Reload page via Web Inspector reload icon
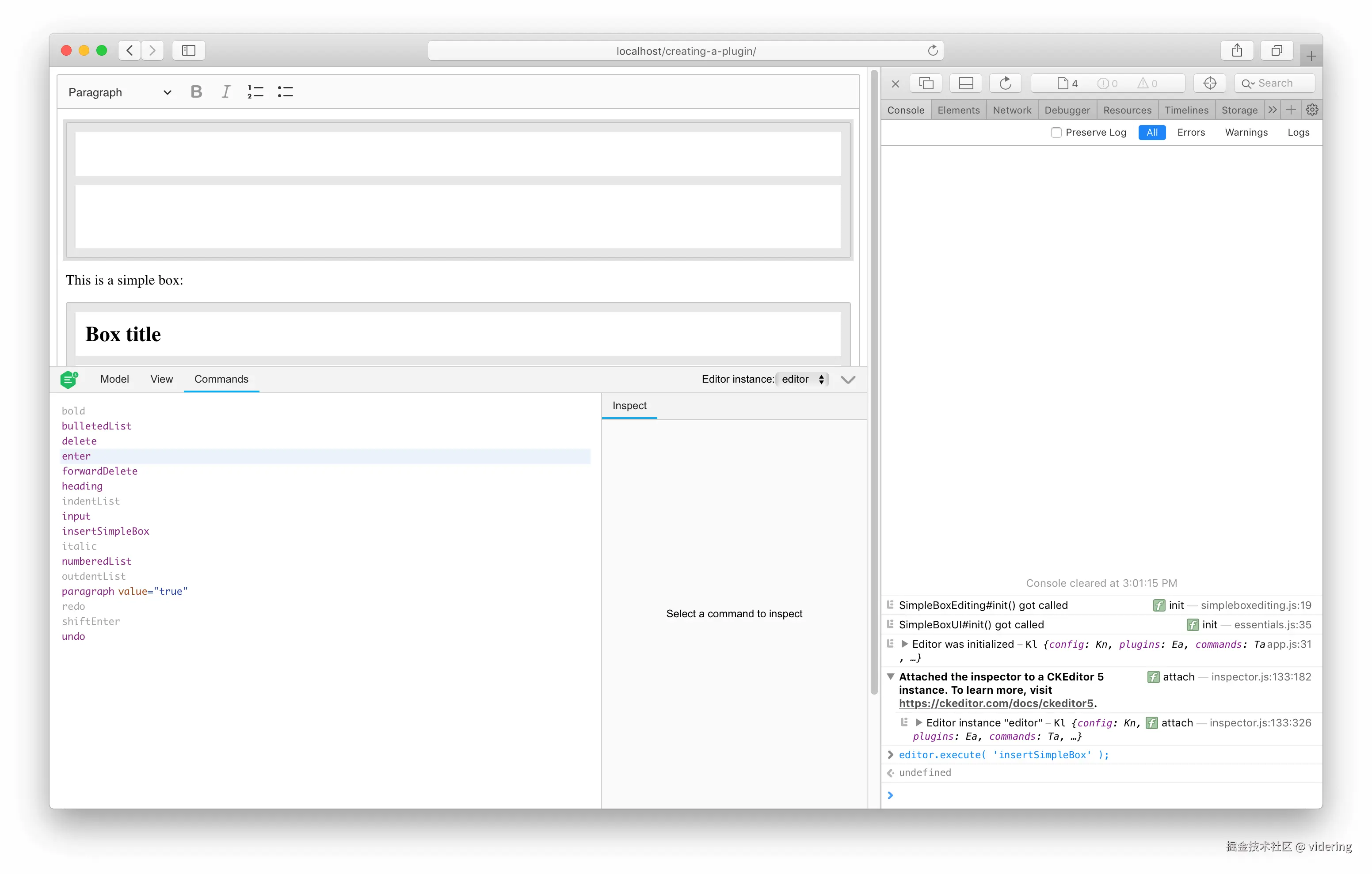The width and height of the screenshot is (1372, 874). click(1005, 83)
